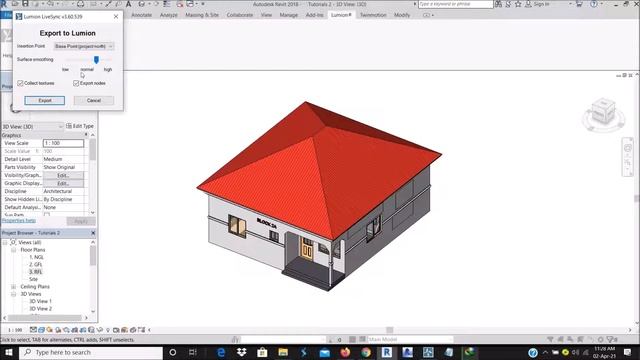Collapse the Graphics properties section
640x360 pixels.
click(86, 135)
